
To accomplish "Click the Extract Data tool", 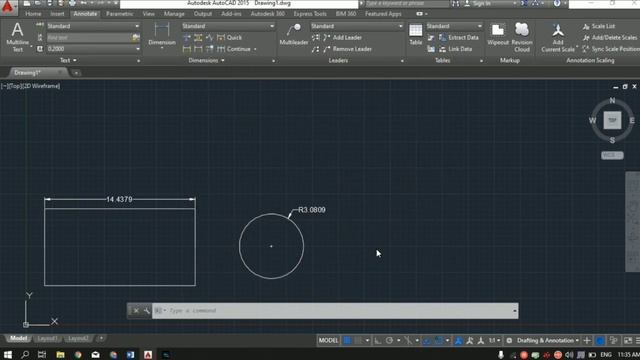I will coord(459,38).
